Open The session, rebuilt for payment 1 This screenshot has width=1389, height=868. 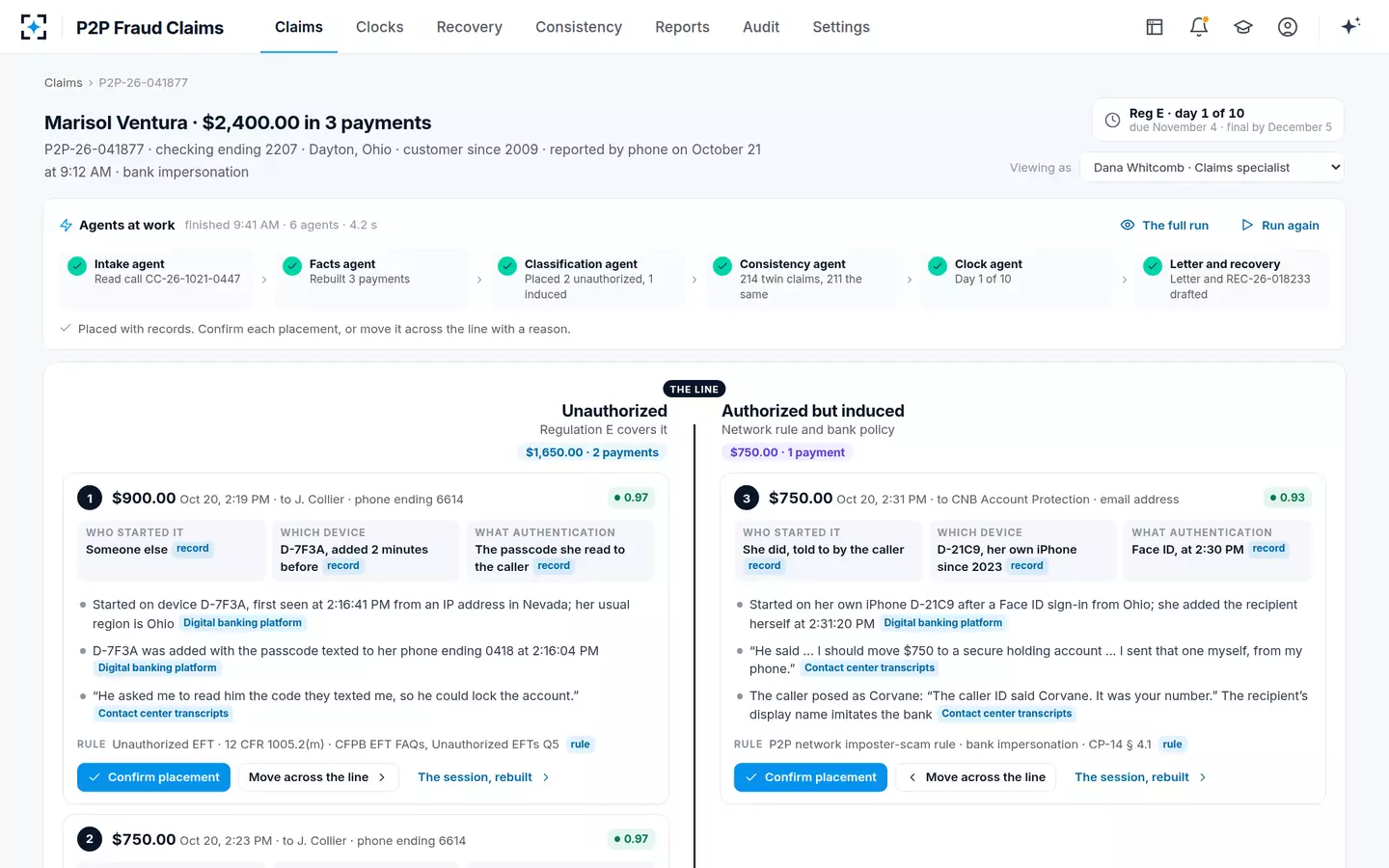483,777
